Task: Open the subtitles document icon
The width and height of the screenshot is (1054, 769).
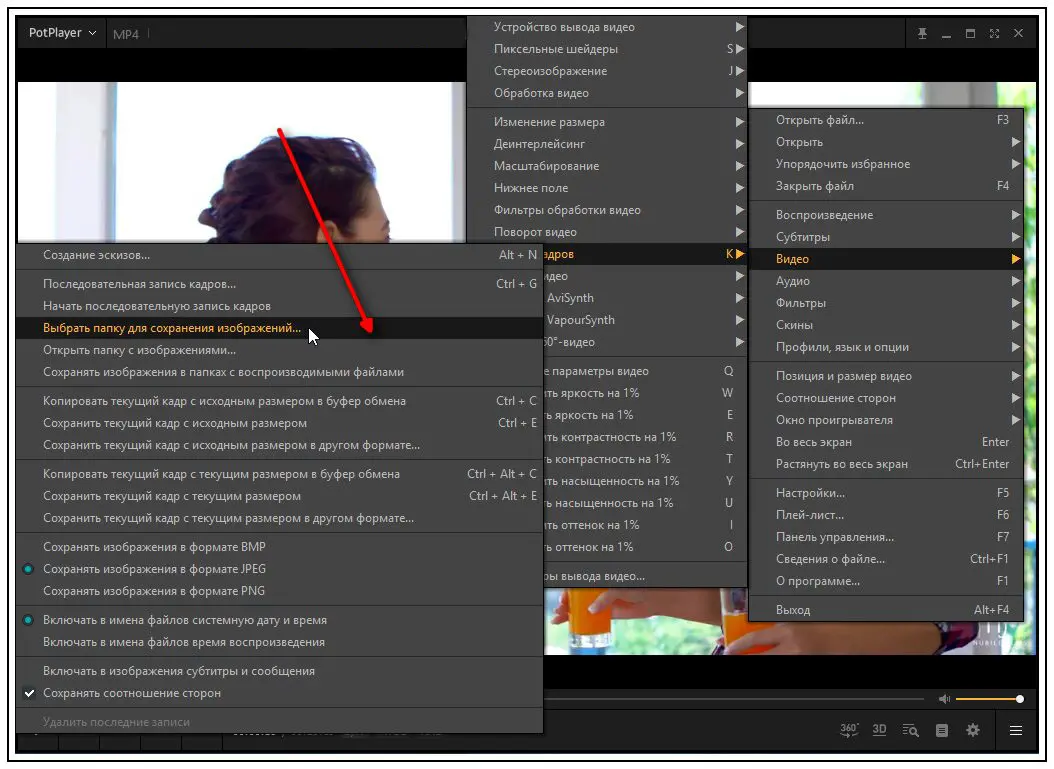Action: [x=942, y=730]
